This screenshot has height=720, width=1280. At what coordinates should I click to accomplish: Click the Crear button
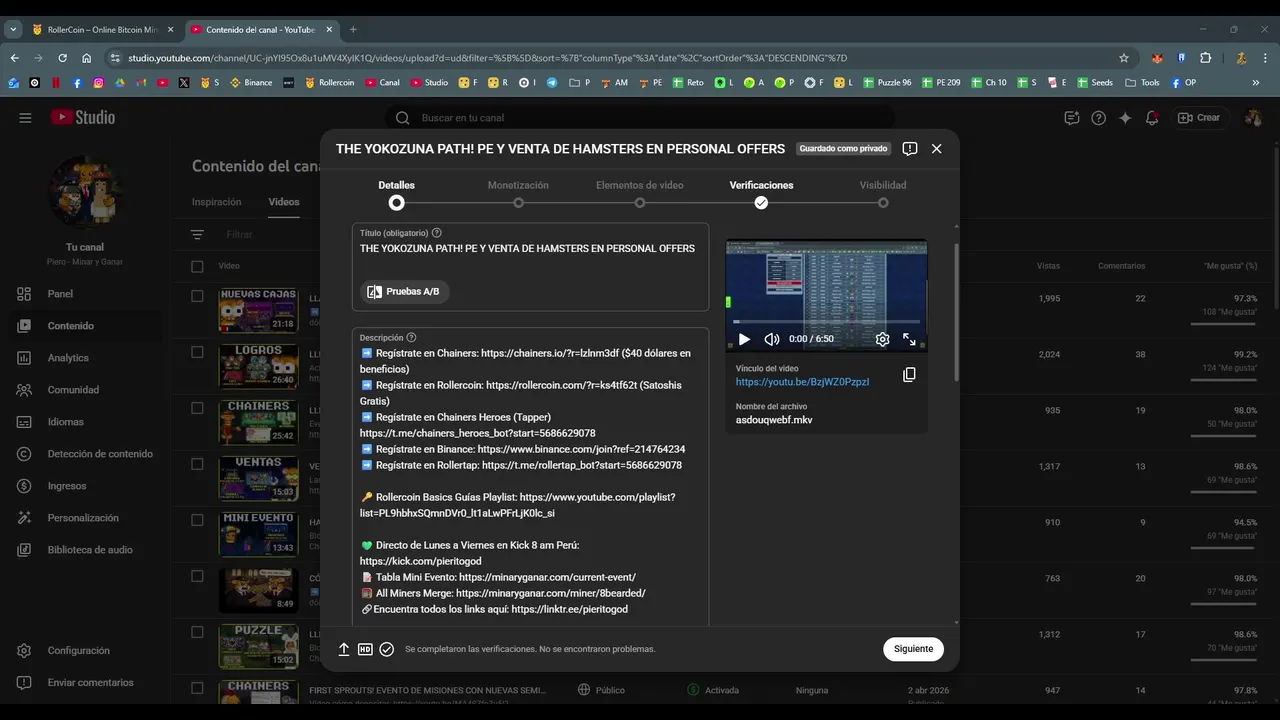pyautogui.click(x=1199, y=117)
